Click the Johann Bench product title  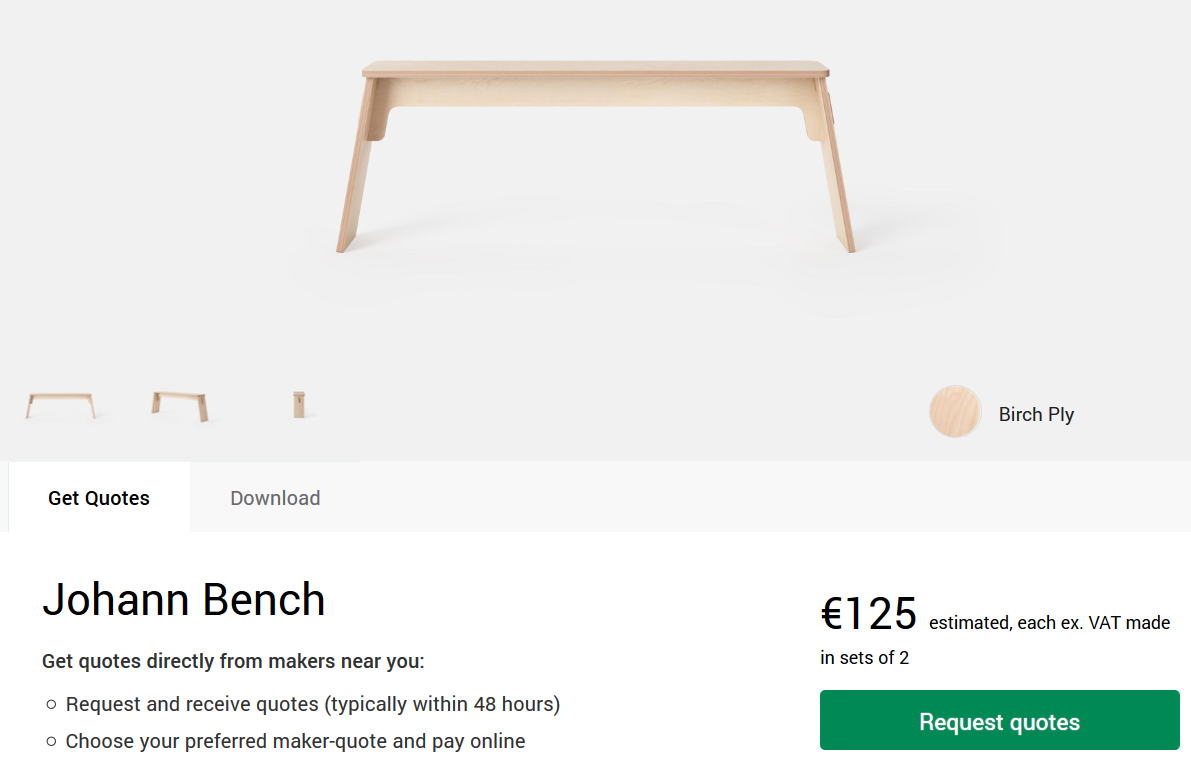(184, 600)
